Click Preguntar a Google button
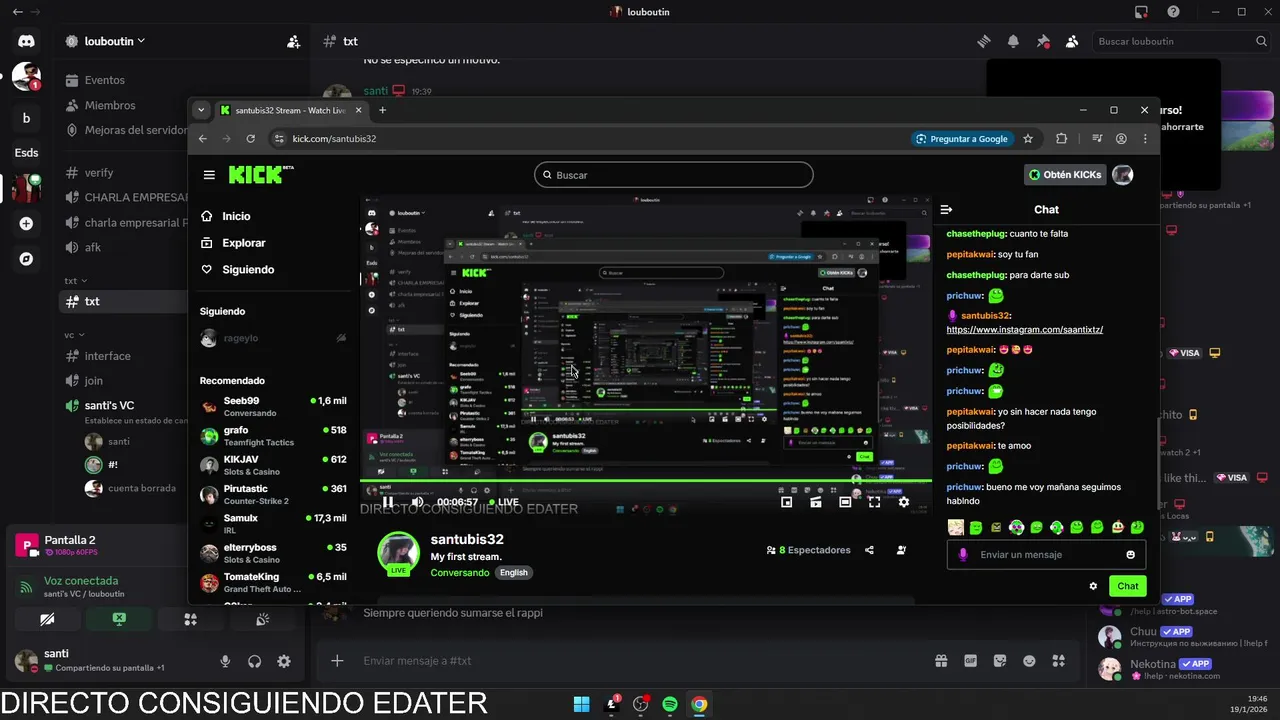This screenshot has width=1280, height=720. click(x=962, y=139)
